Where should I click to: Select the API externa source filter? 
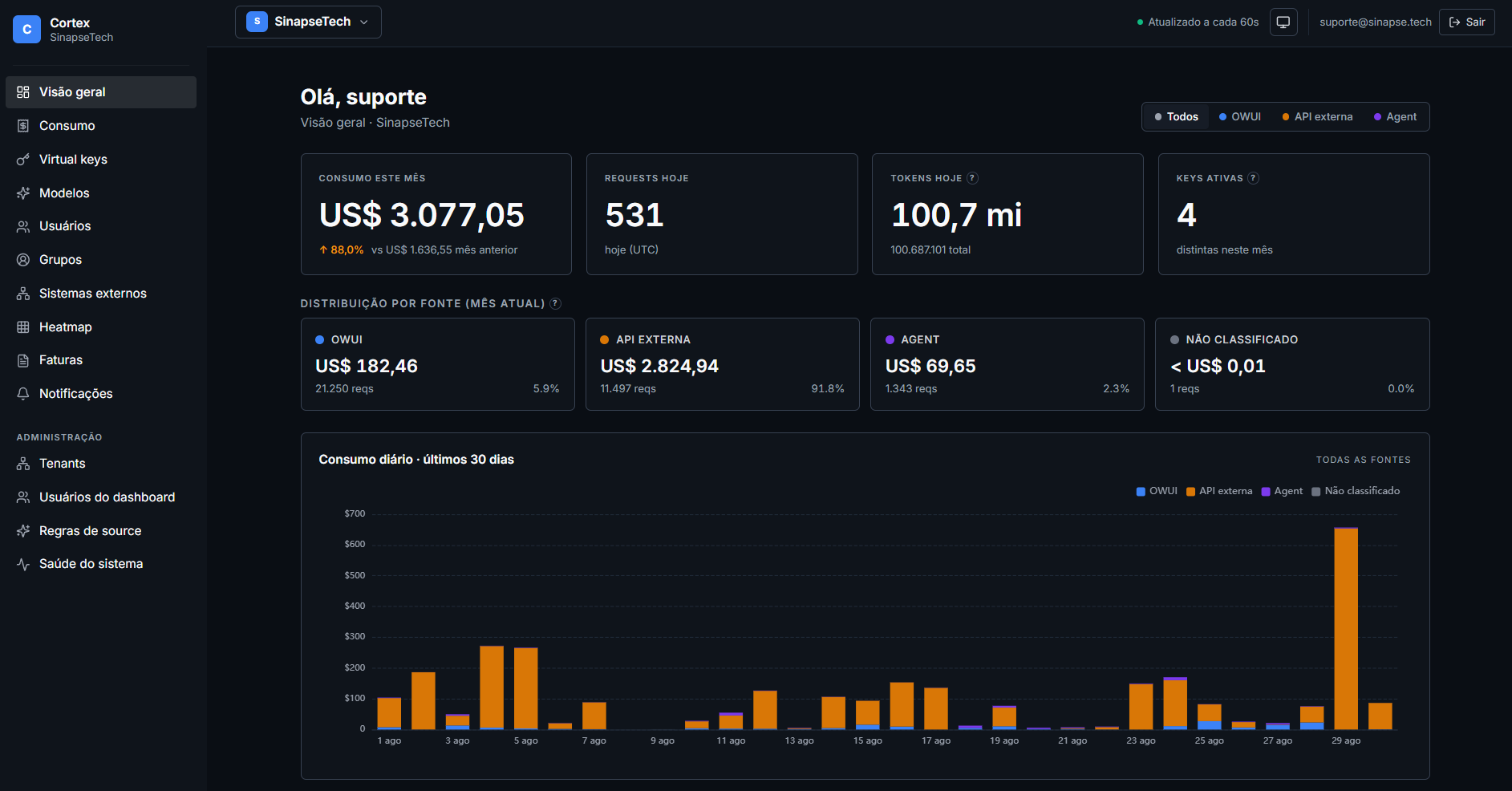(1317, 117)
